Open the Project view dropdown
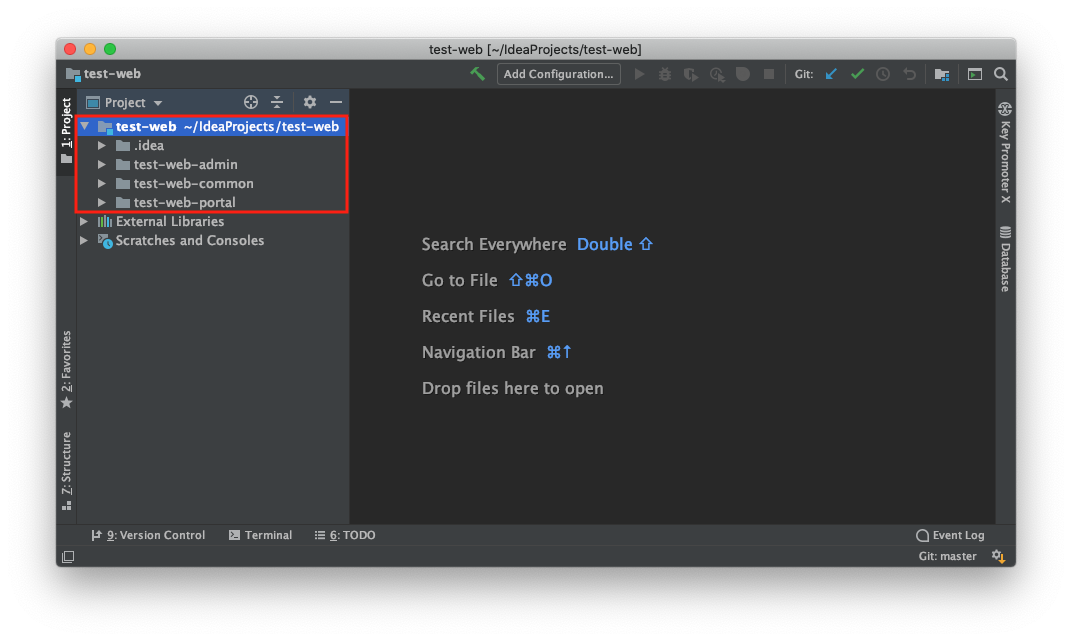 pos(124,103)
